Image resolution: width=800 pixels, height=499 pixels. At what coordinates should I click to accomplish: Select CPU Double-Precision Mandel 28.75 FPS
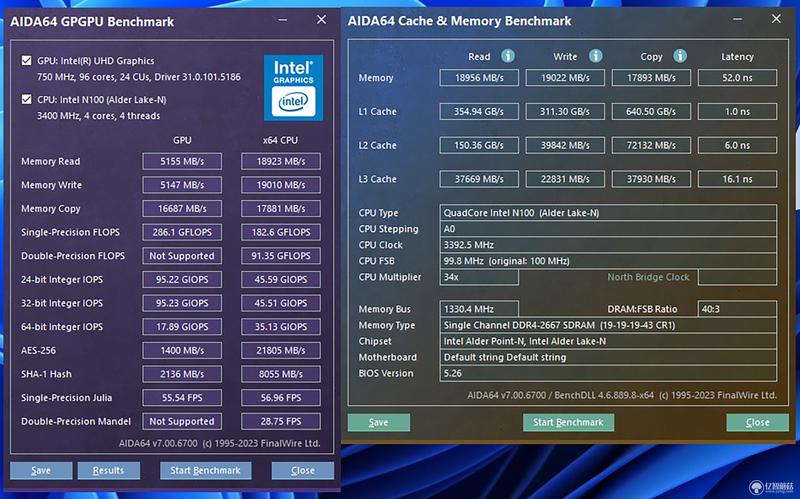(281, 421)
